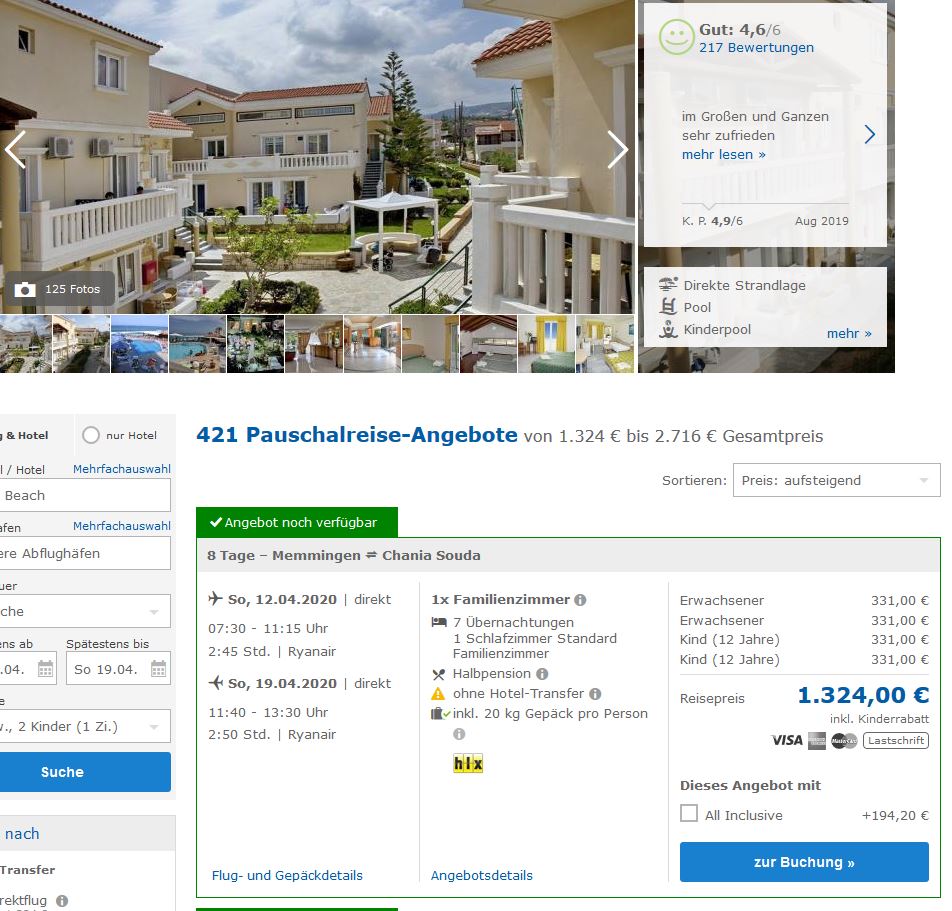Viewport: 952px width, 911px height.
Task: Open the 217 Bewertungen link
Action: point(756,47)
